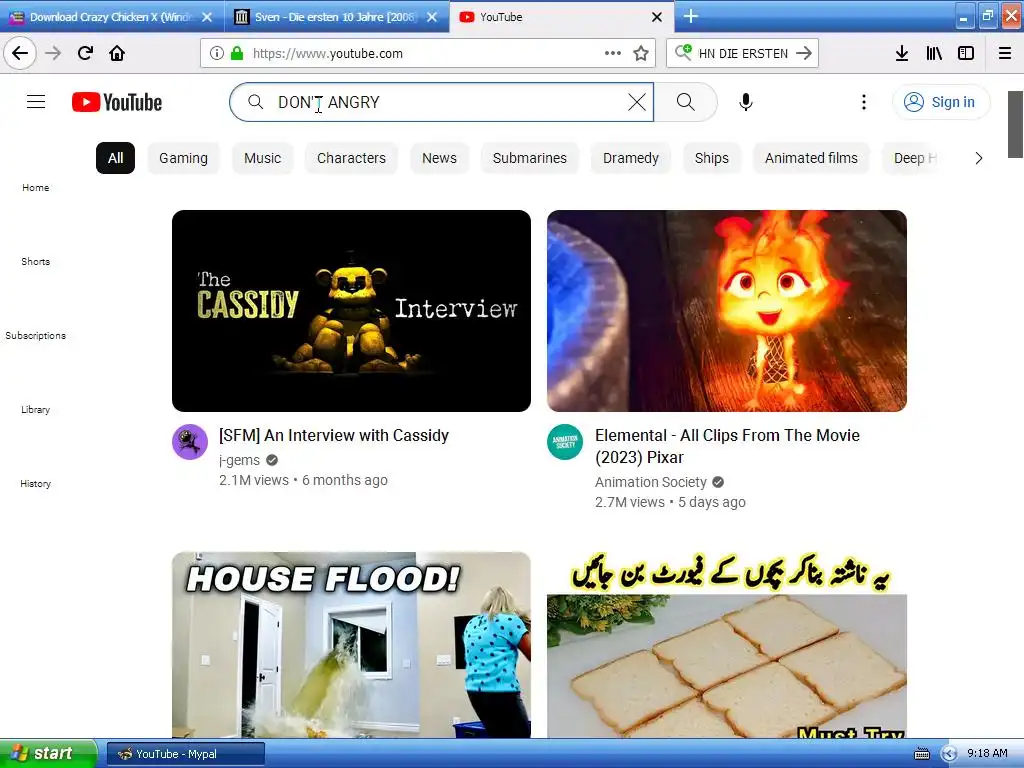
Task: Select the All filter chip
Action: click(x=116, y=158)
